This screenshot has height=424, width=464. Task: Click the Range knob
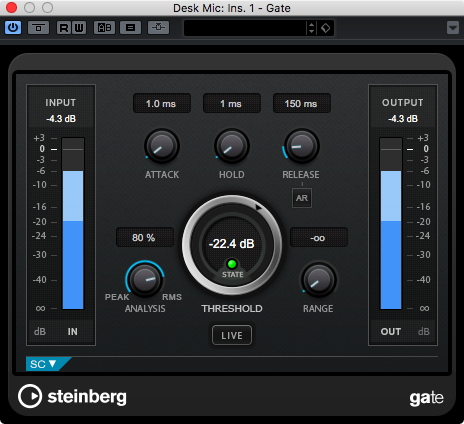click(x=319, y=280)
